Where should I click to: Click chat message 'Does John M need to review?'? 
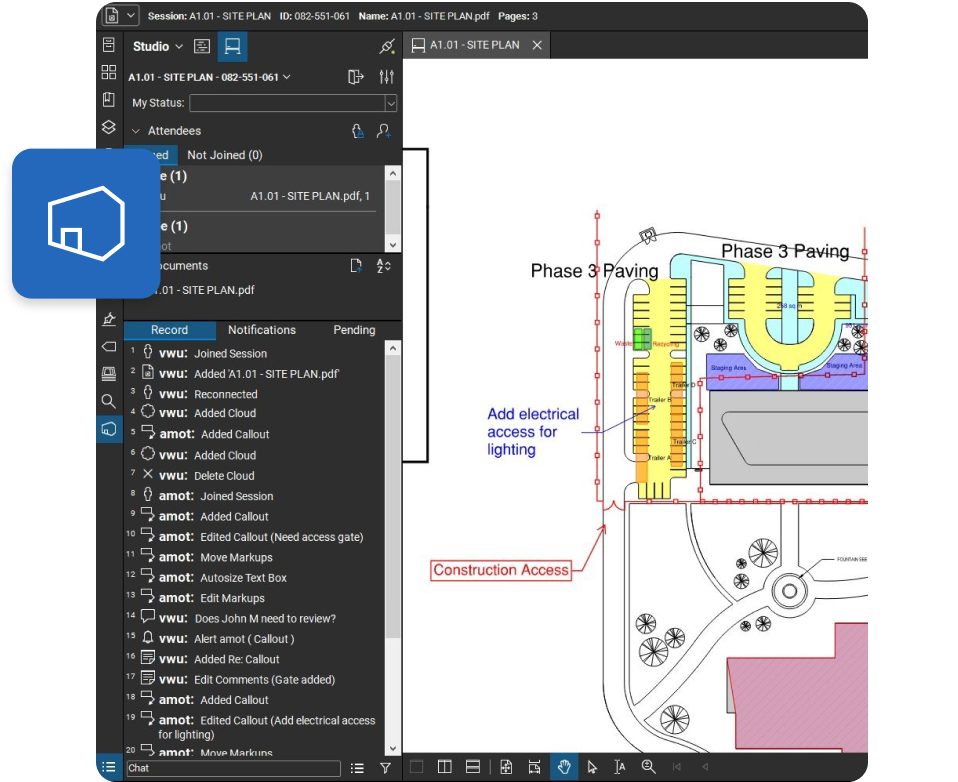coord(247,618)
